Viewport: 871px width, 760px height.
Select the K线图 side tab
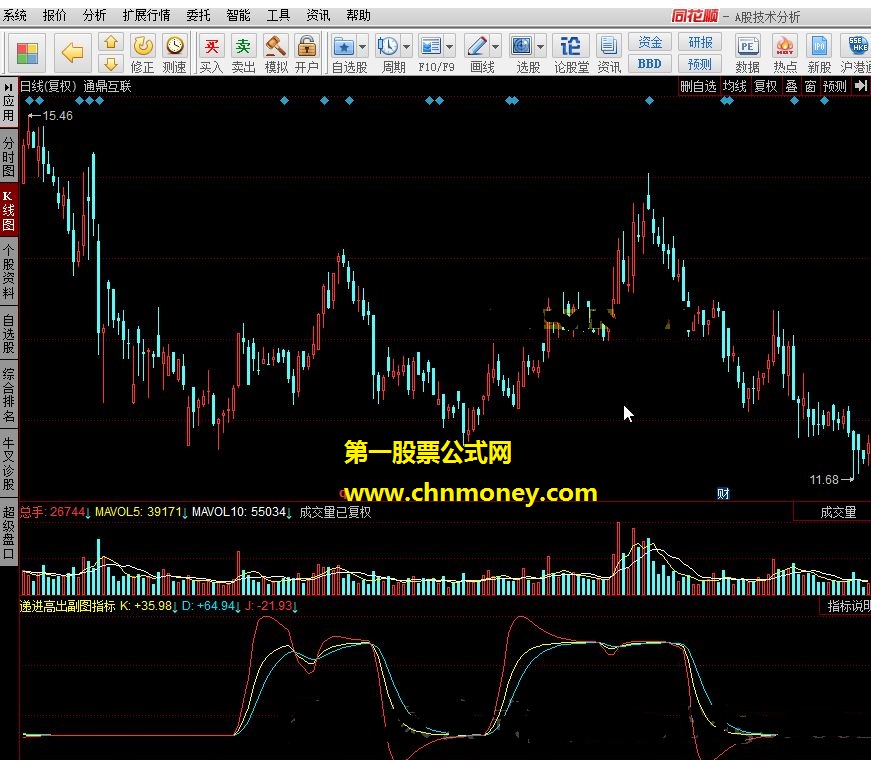tap(8, 211)
